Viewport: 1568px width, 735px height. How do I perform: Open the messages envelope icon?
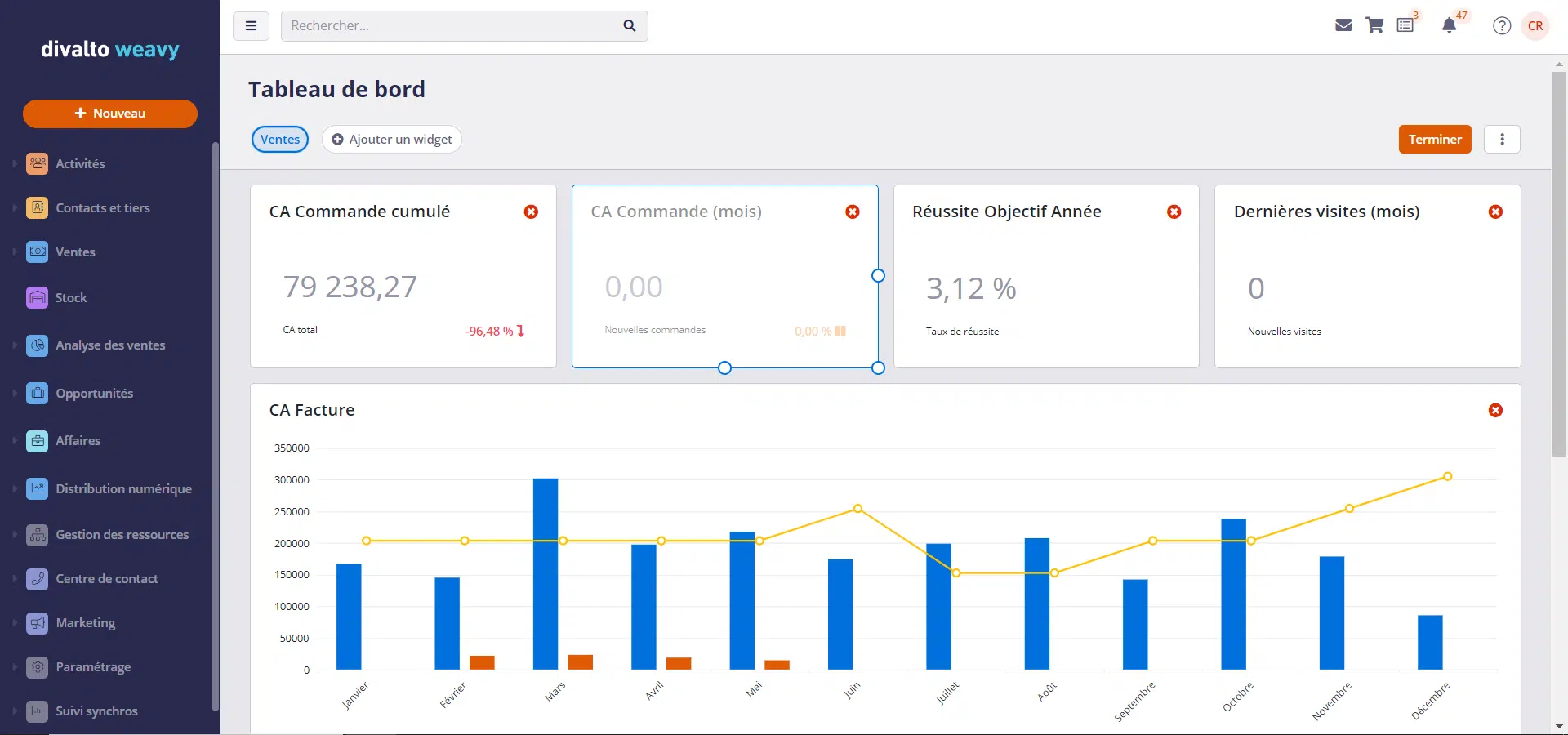[1343, 25]
